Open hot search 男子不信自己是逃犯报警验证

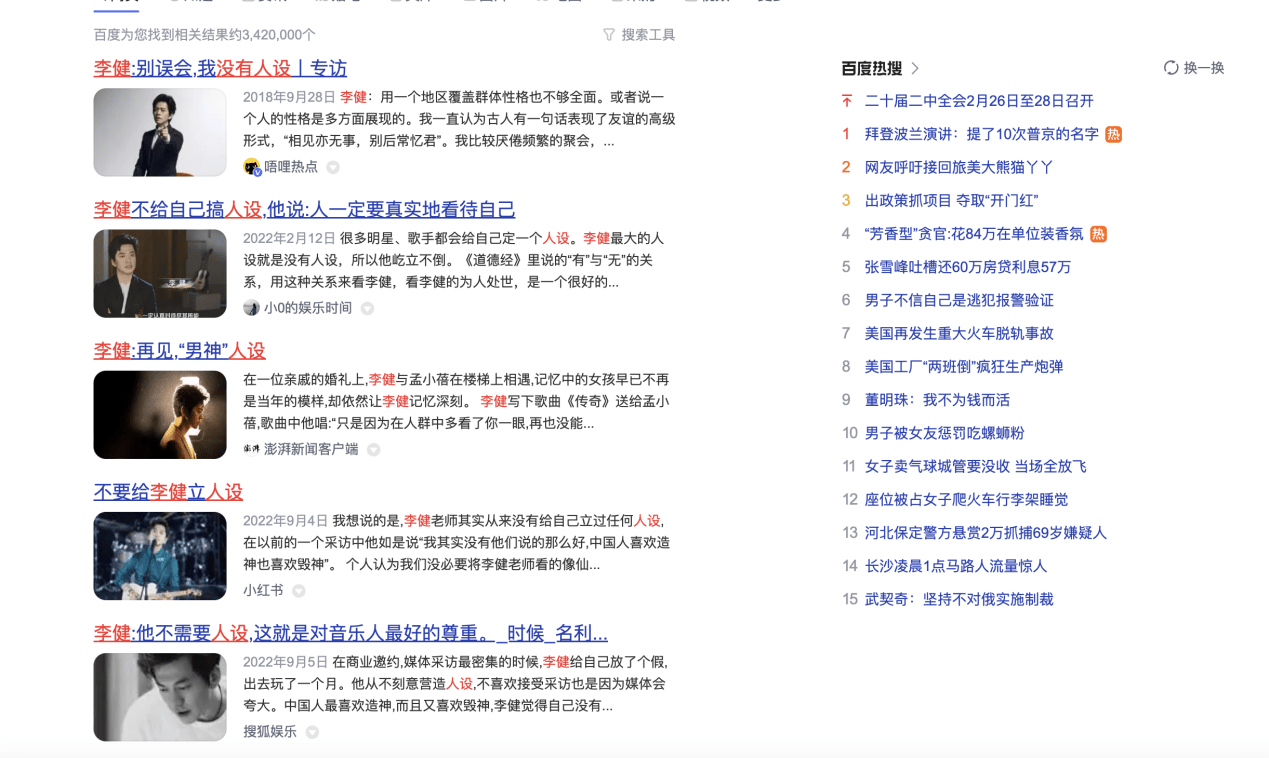[959, 300]
